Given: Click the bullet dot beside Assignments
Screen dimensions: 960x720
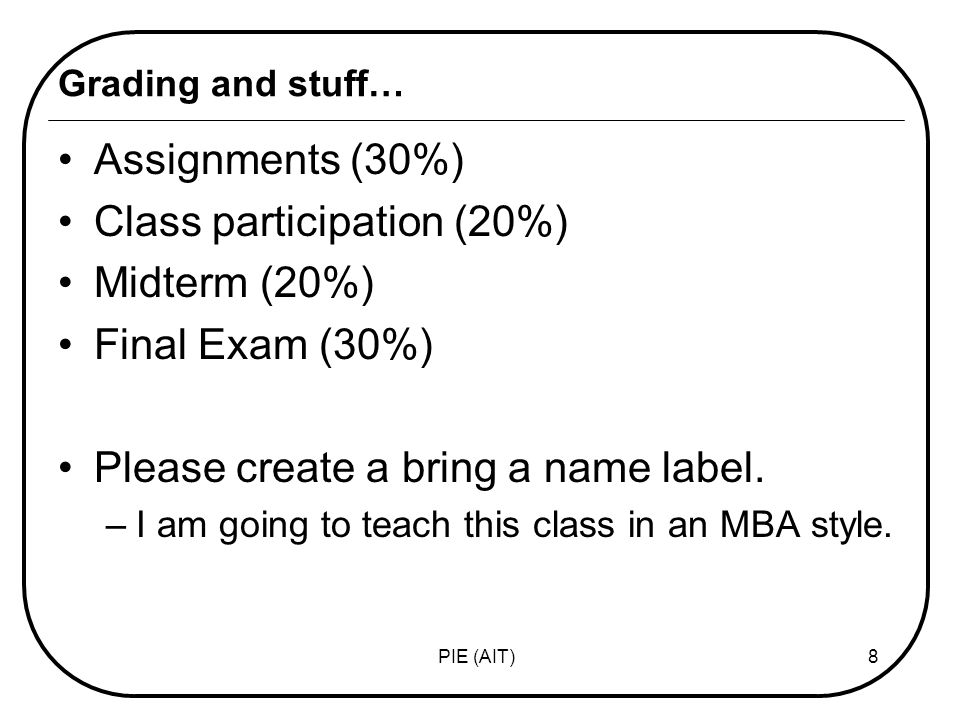Looking at the screenshot, I should coord(66,160).
